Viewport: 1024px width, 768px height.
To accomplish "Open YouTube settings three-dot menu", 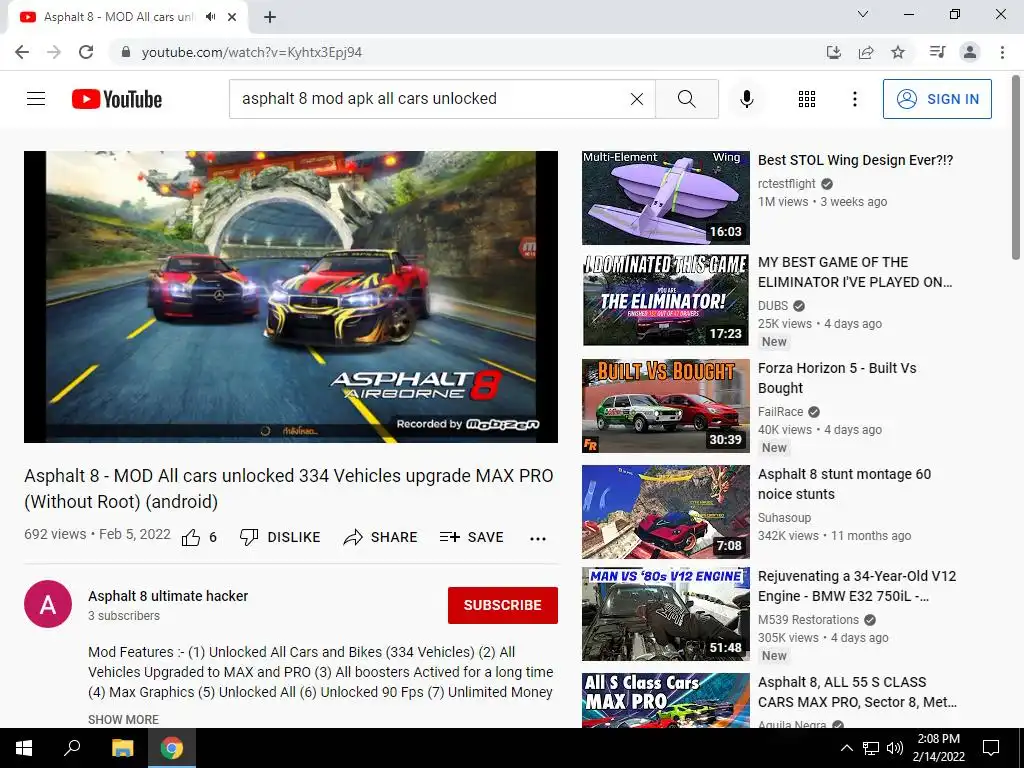I will pos(854,99).
